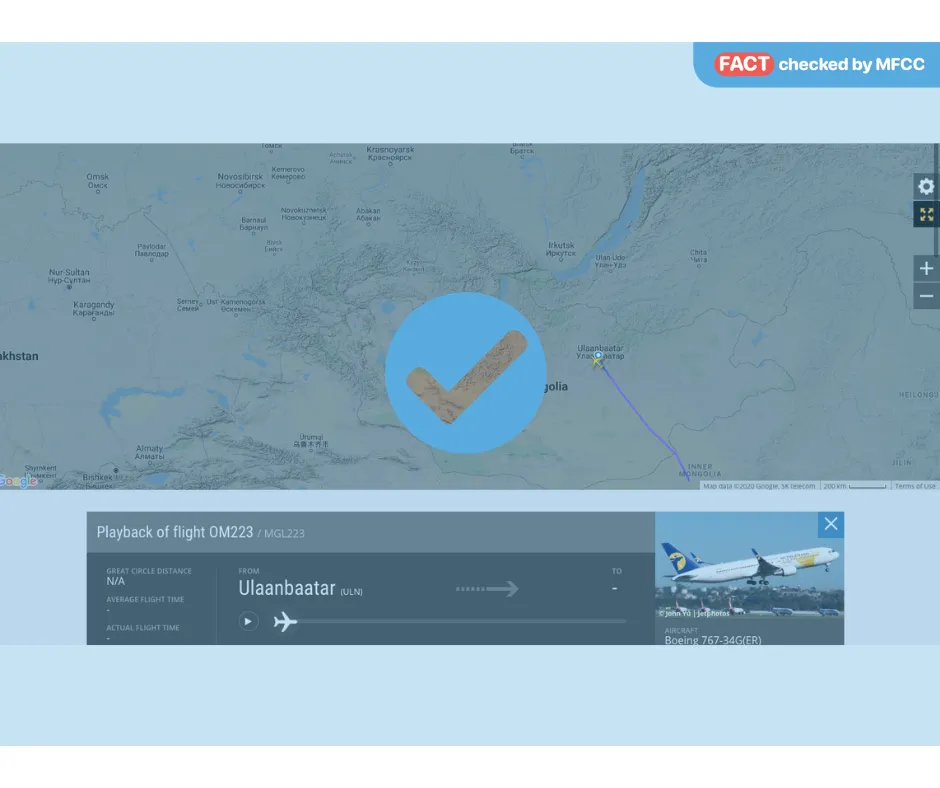
Task: Click the plane handle on playback timeline
Action: click(x=285, y=621)
